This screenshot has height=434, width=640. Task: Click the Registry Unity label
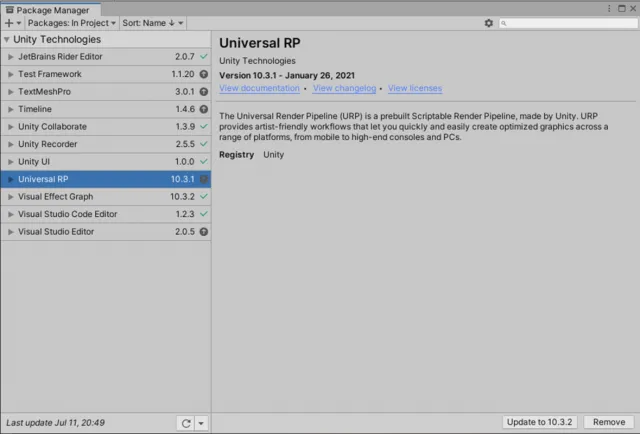tap(251, 155)
